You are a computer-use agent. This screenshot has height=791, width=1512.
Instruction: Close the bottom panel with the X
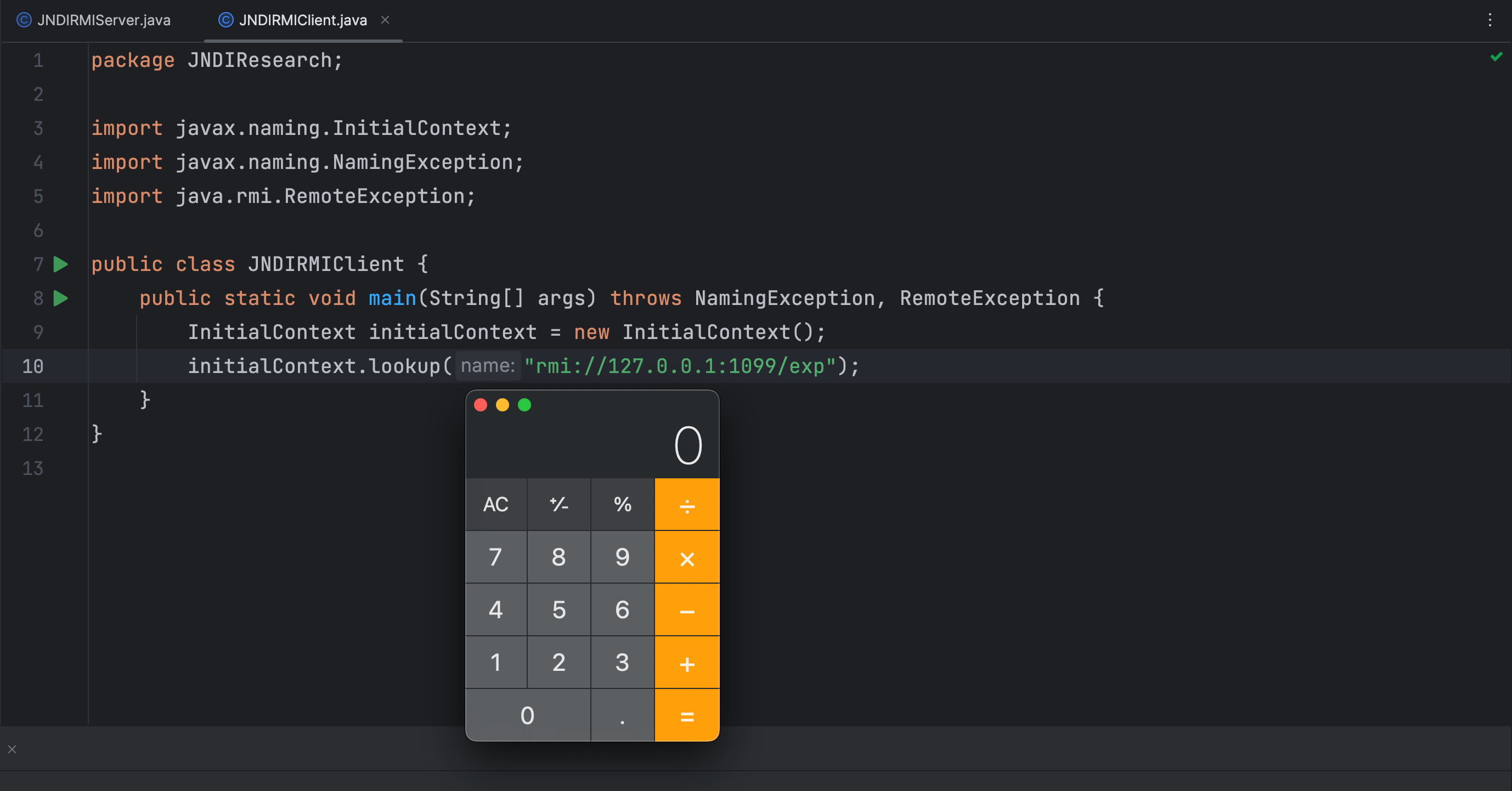click(x=12, y=749)
